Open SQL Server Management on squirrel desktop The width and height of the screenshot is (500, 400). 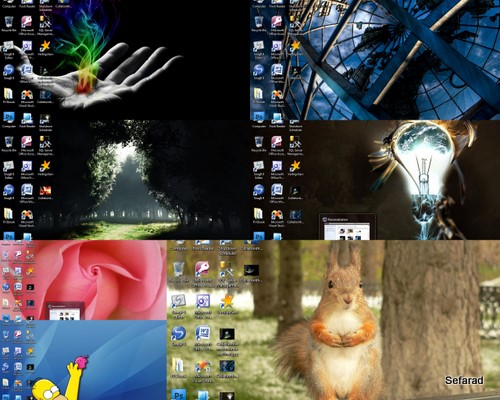(x=227, y=269)
